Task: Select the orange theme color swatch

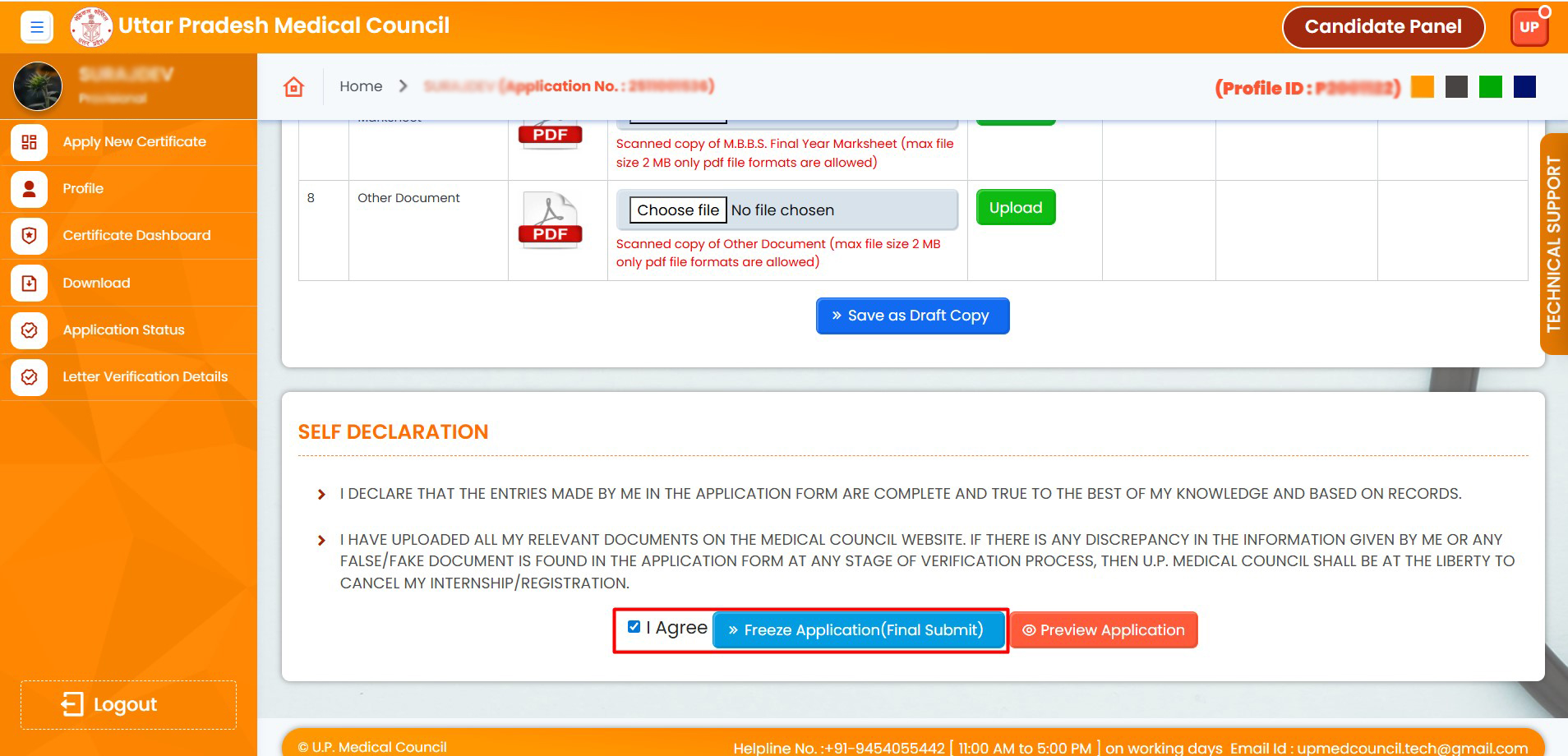Action: tap(1422, 87)
